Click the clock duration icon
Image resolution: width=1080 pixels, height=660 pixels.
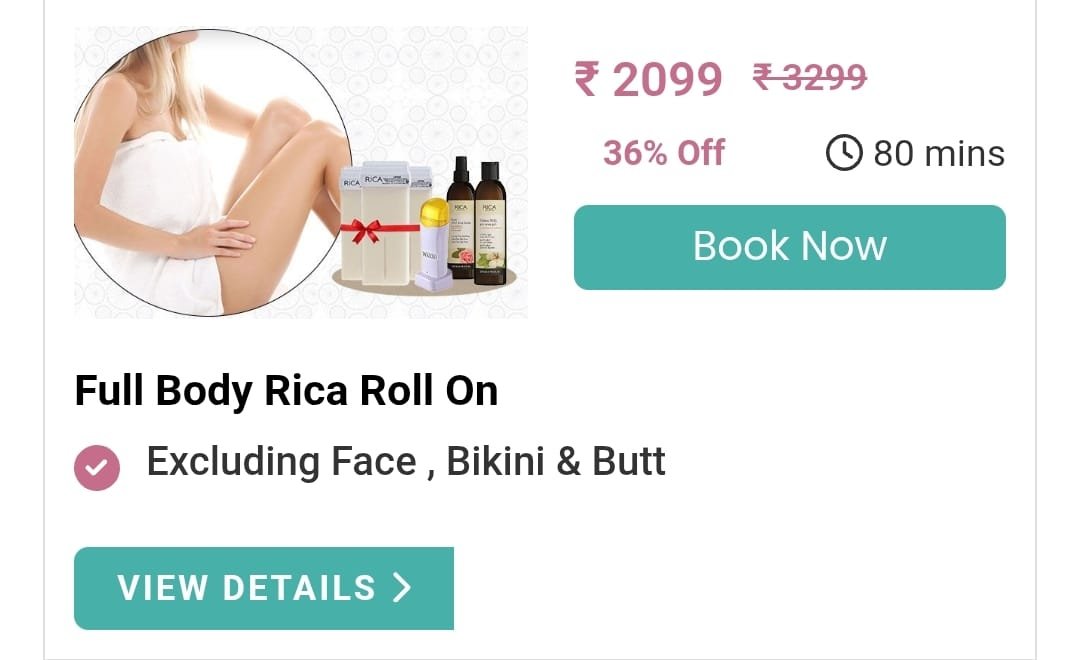[x=844, y=152]
